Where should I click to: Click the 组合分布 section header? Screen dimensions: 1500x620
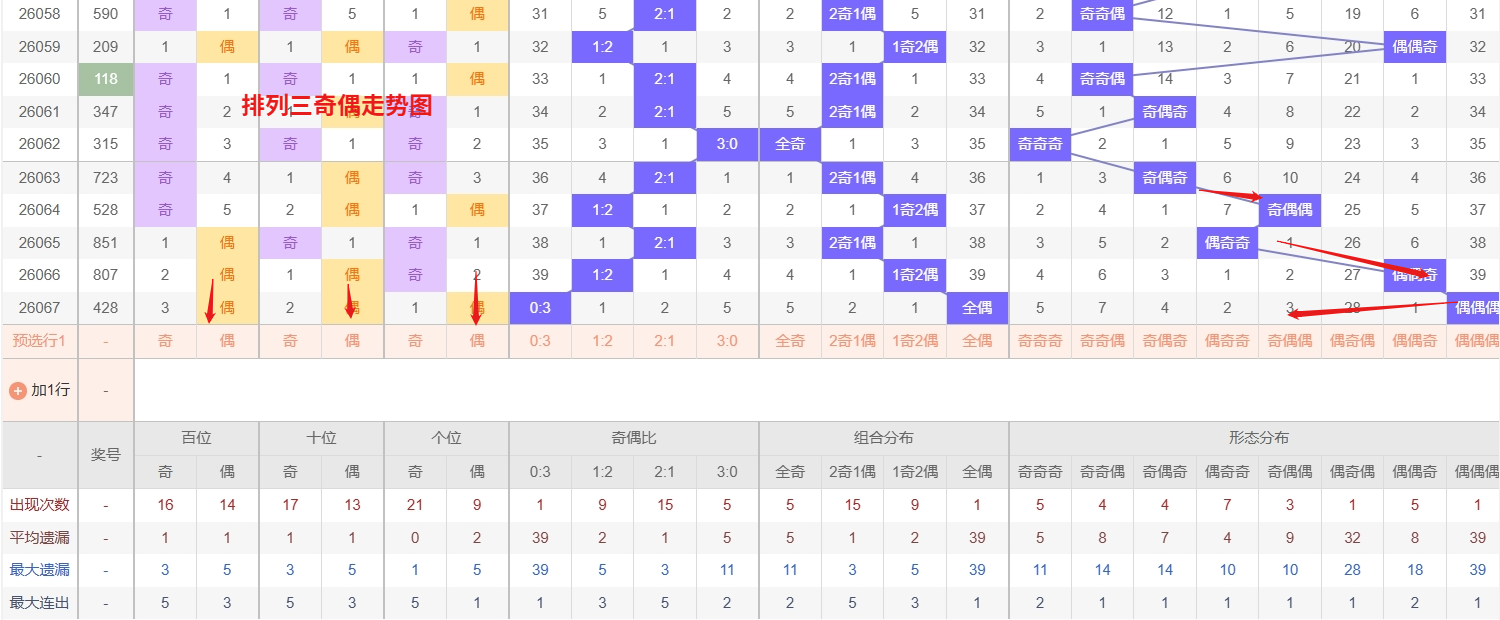click(882, 437)
